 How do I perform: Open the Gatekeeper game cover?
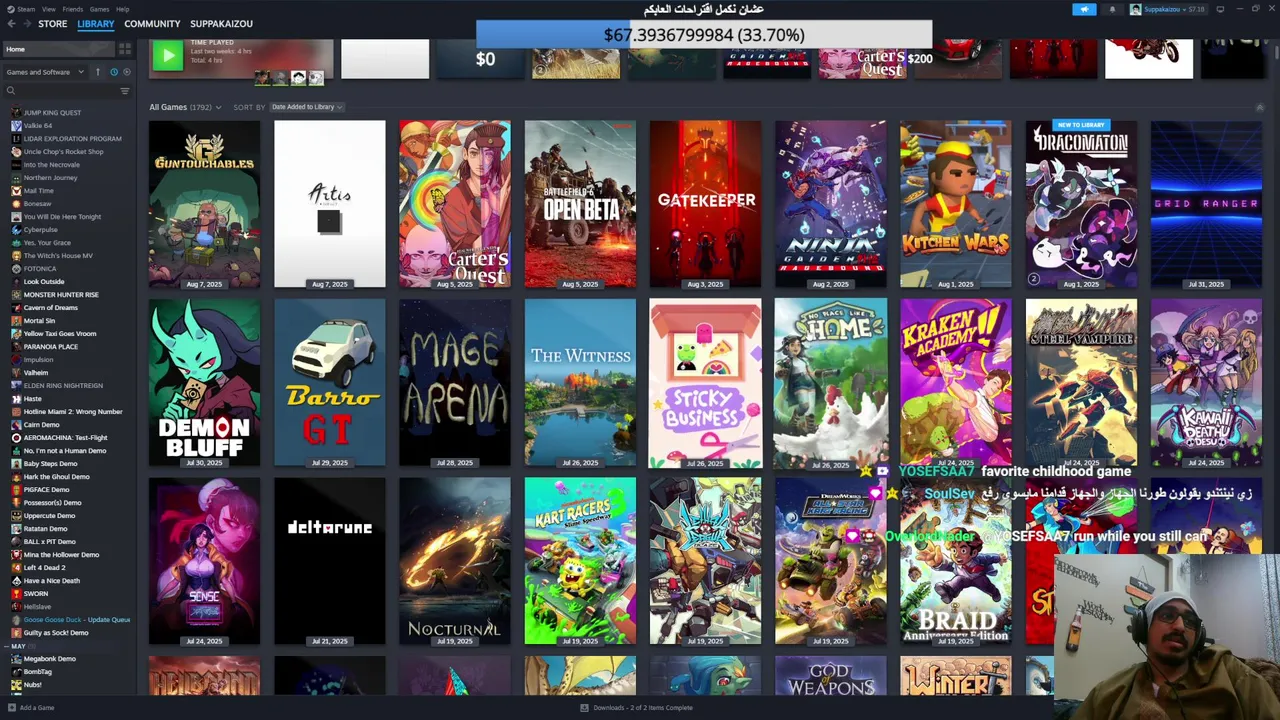(x=705, y=204)
